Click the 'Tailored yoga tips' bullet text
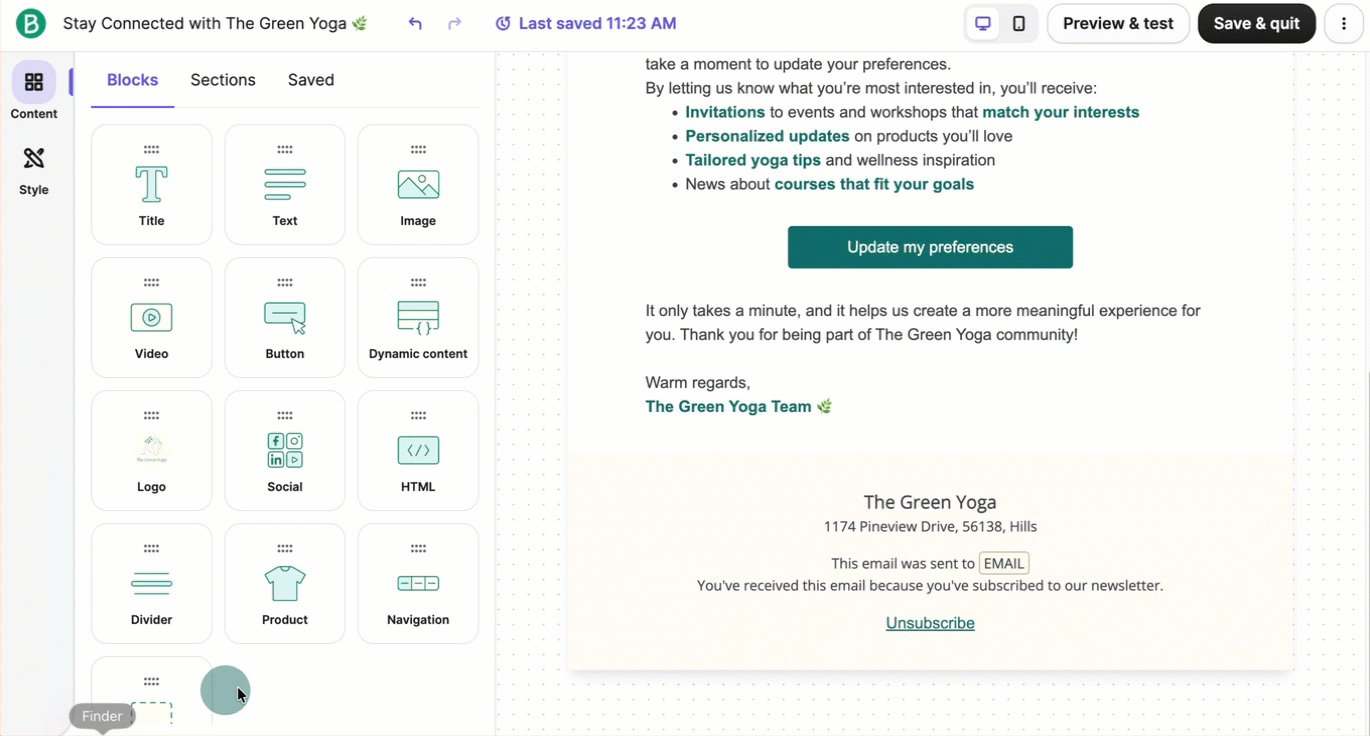 (x=753, y=160)
